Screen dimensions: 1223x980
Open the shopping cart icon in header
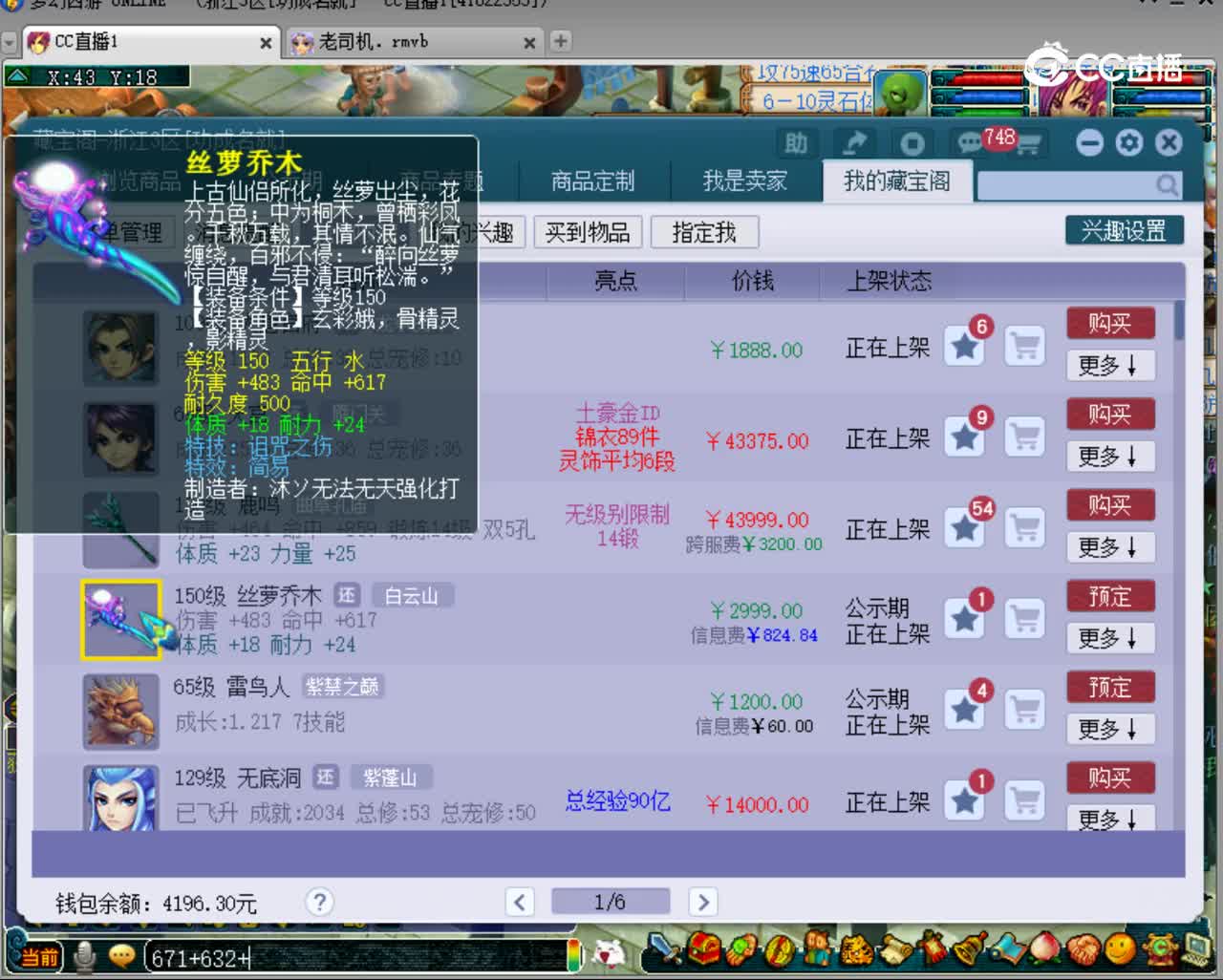click(1028, 145)
